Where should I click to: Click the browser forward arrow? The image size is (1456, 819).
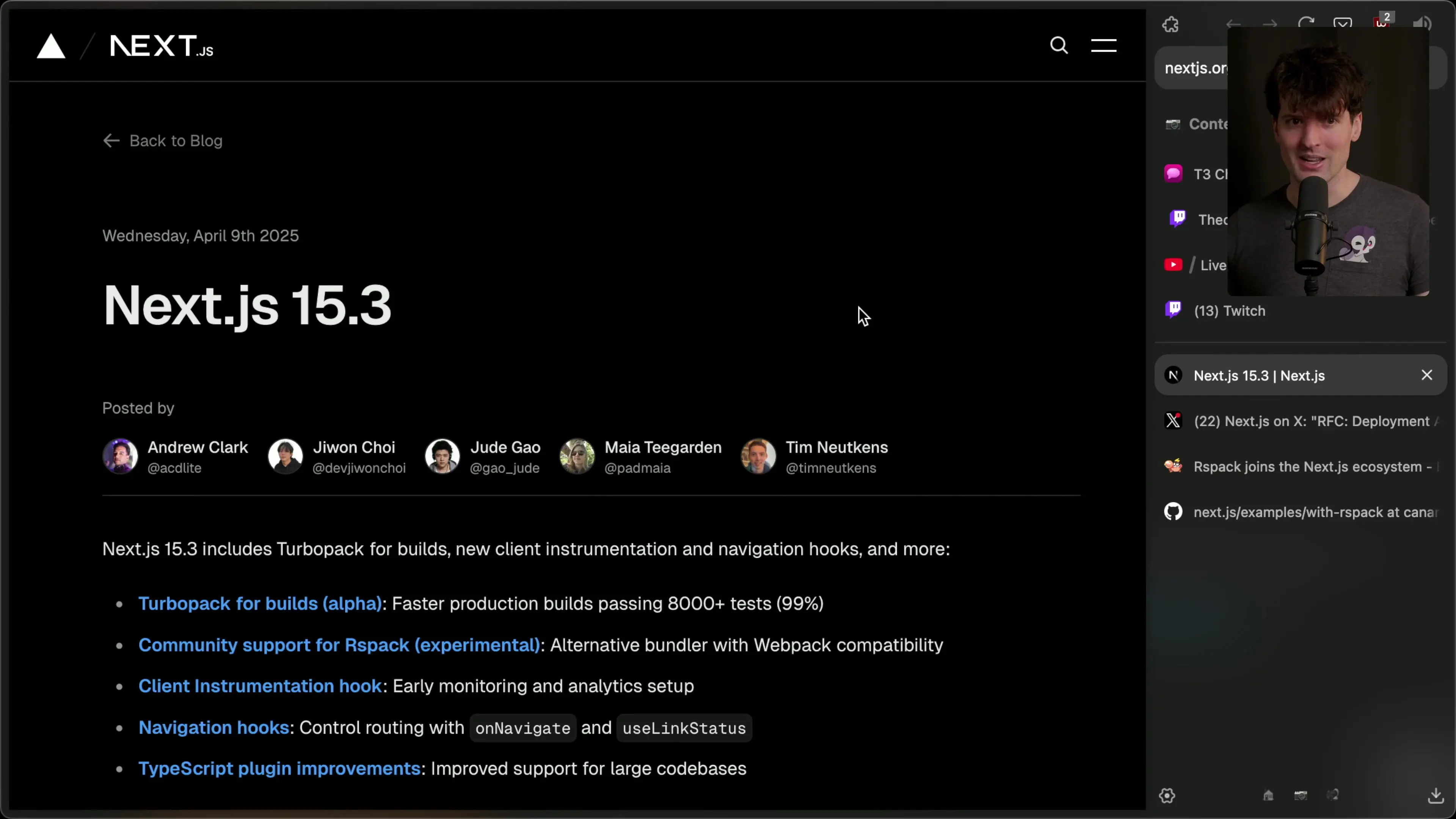[1270, 24]
